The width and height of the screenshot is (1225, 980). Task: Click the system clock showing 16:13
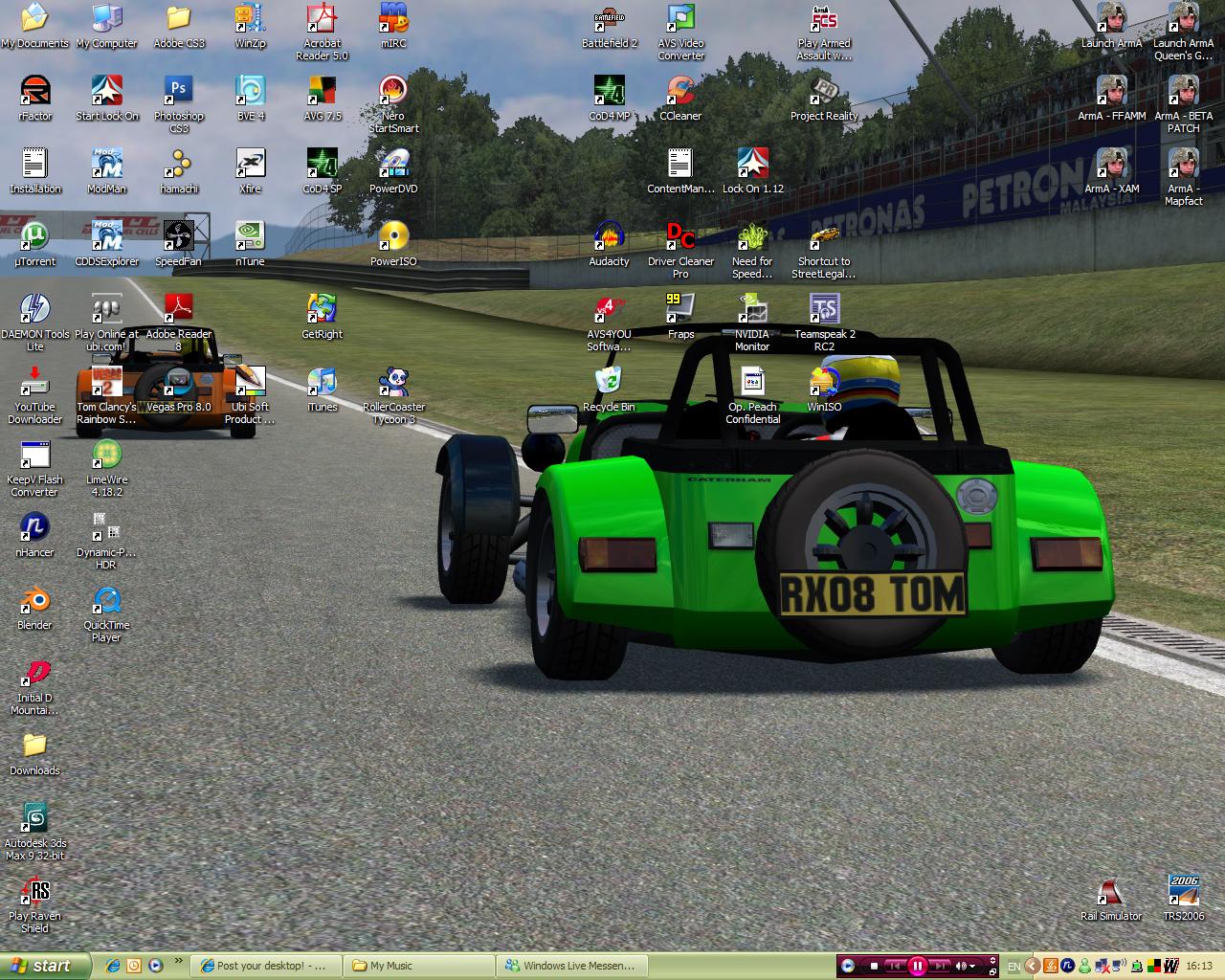pos(1199,967)
